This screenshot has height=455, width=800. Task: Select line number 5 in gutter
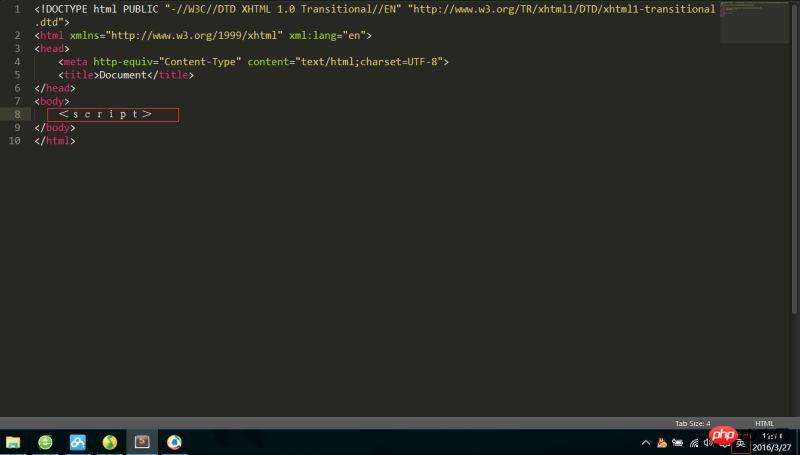click(x=17, y=75)
